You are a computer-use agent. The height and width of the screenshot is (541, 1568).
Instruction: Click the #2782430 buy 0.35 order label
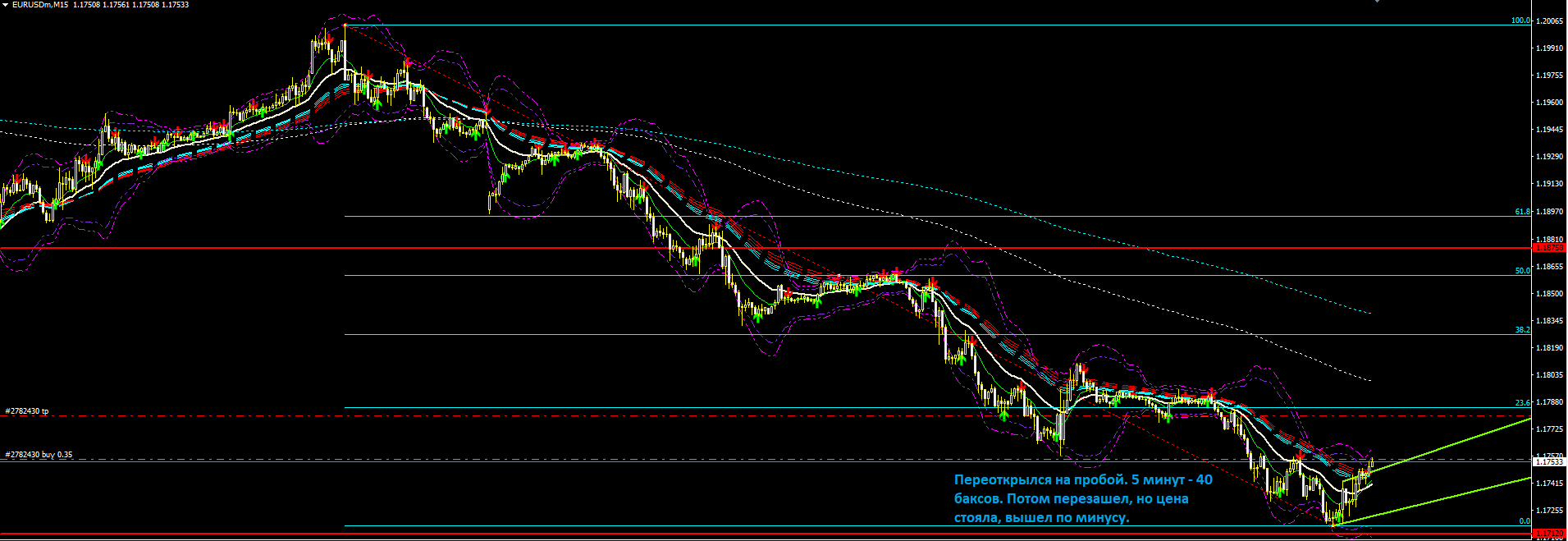coord(39,455)
